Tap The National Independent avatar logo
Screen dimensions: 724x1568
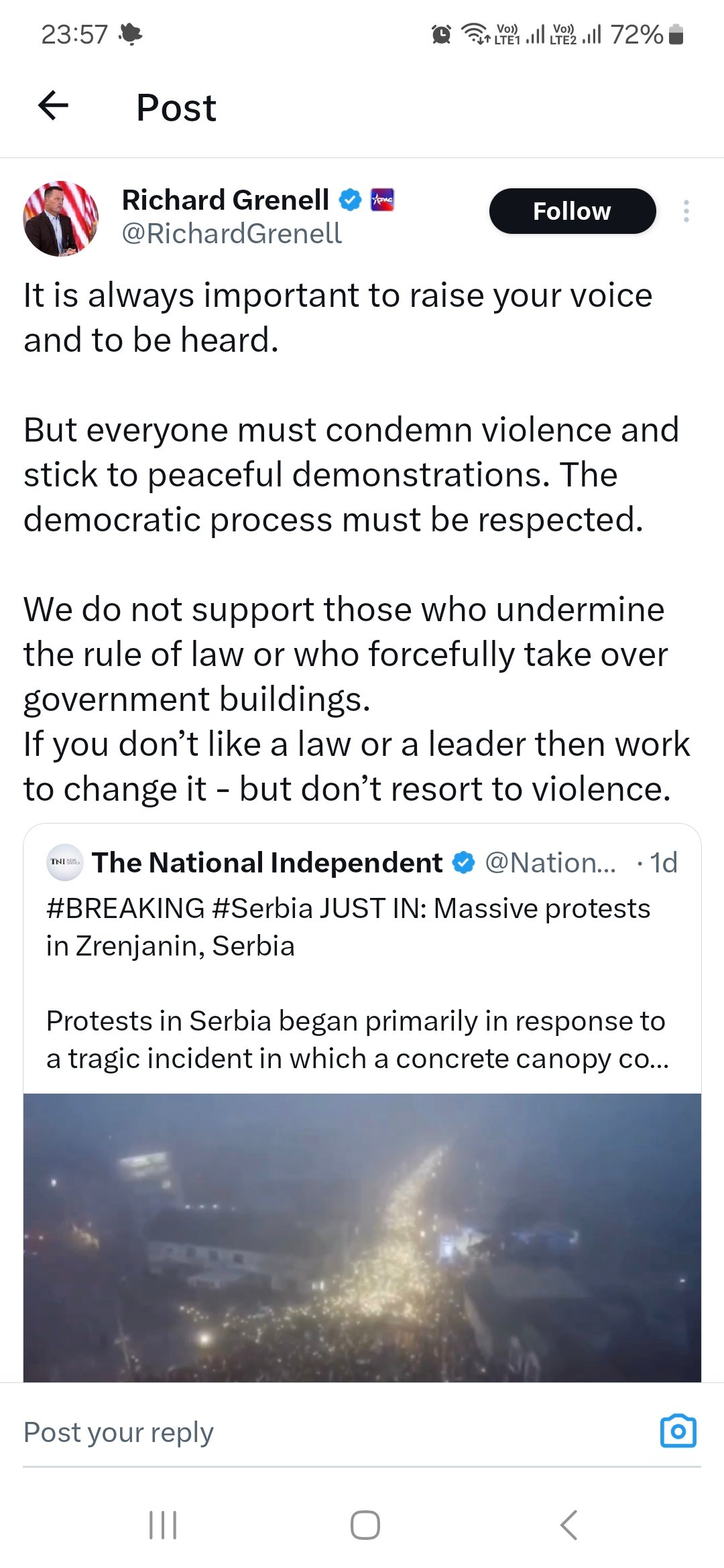(64, 862)
